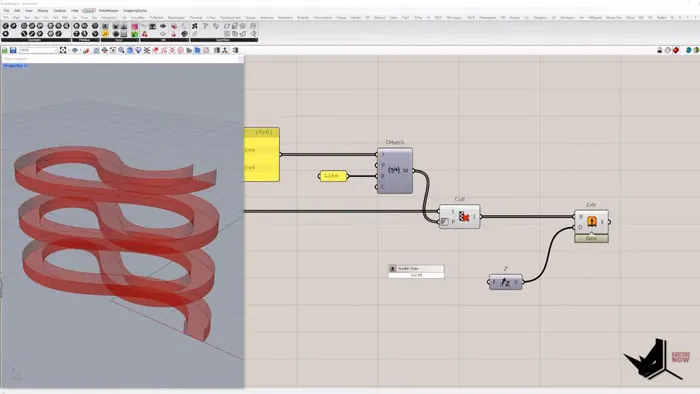This screenshot has height=394, width=700.
Task: Click the red pin icon in canvas toolbar
Action: 155,50
